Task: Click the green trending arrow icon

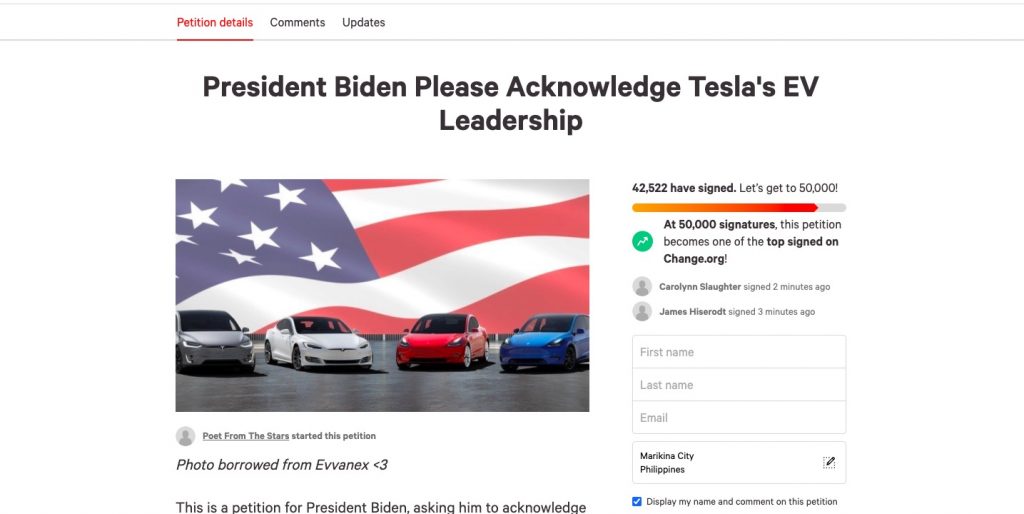Action: [x=643, y=241]
